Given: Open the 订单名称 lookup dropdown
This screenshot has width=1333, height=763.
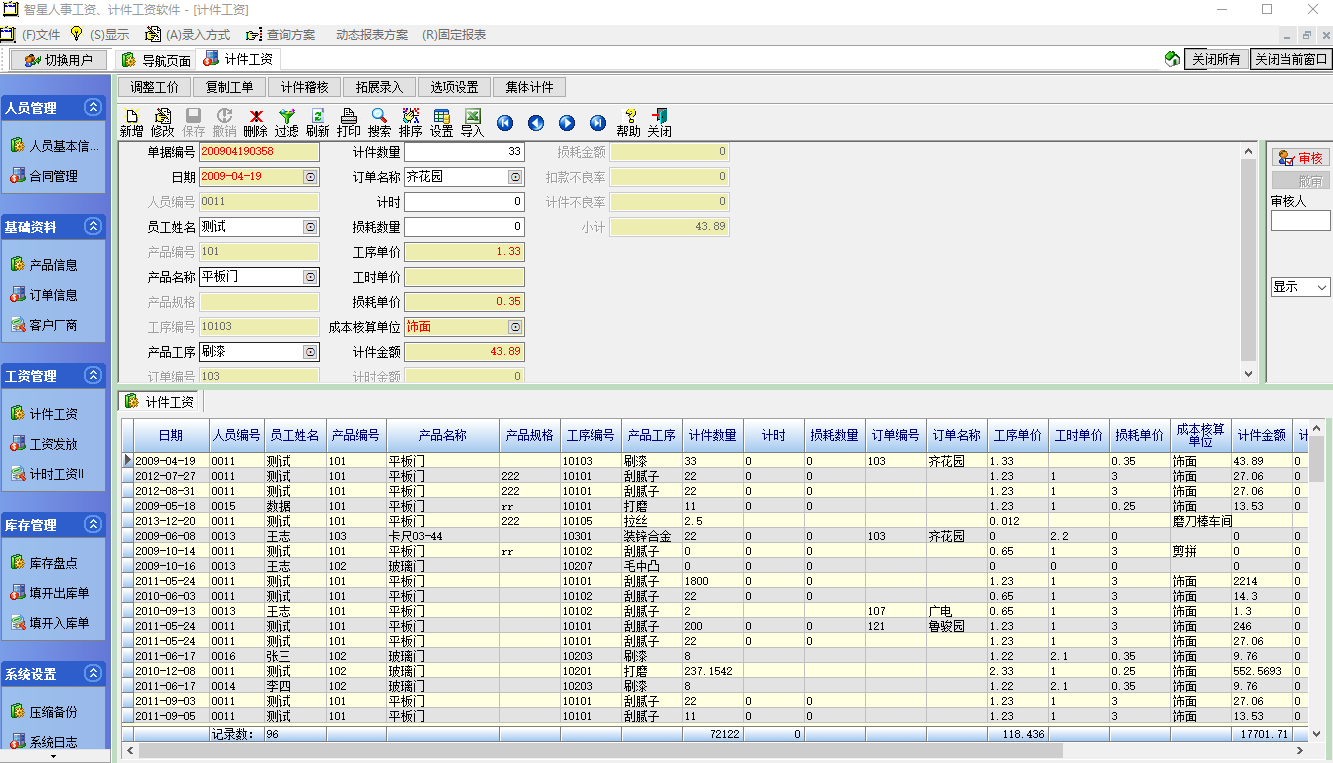Looking at the screenshot, I should pyautogui.click(x=515, y=177).
